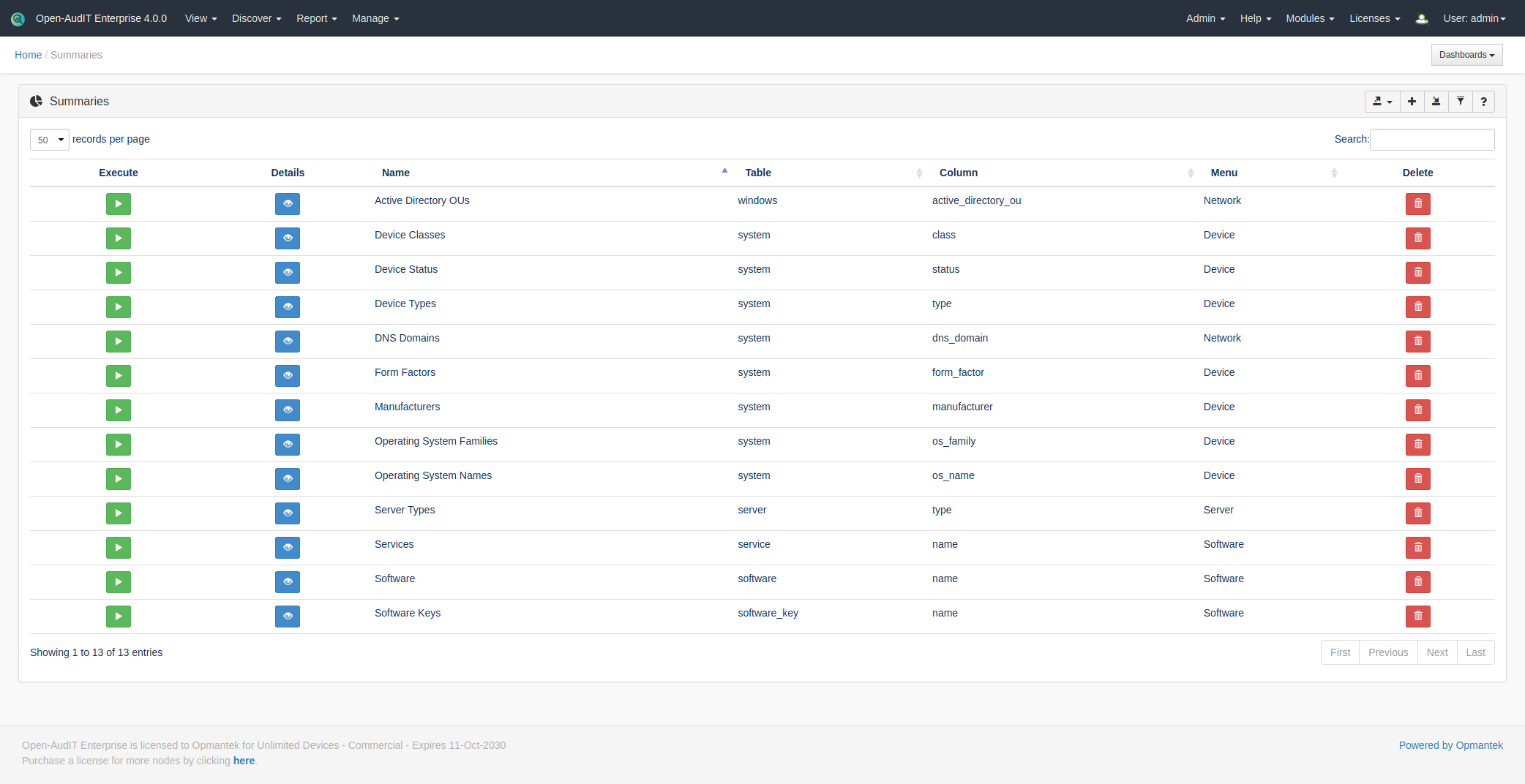View details of DNS Domains via eye icon
The height and width of the screenshot is (784, 1525).
pos(288,342)
